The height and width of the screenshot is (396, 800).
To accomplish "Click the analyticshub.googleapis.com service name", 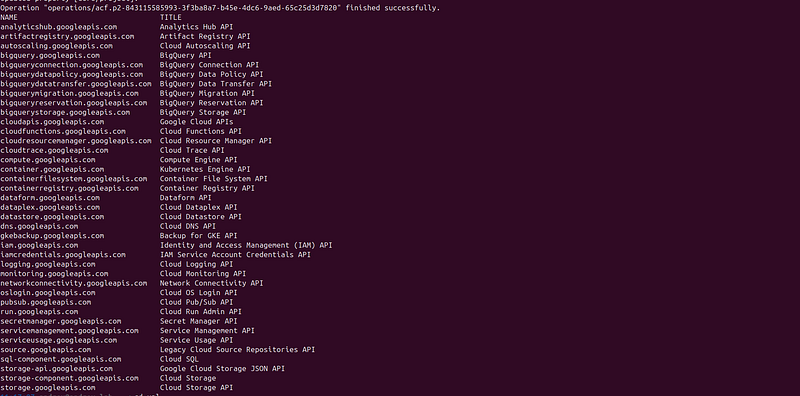I will pyautogui.click(x=59, y=27).
